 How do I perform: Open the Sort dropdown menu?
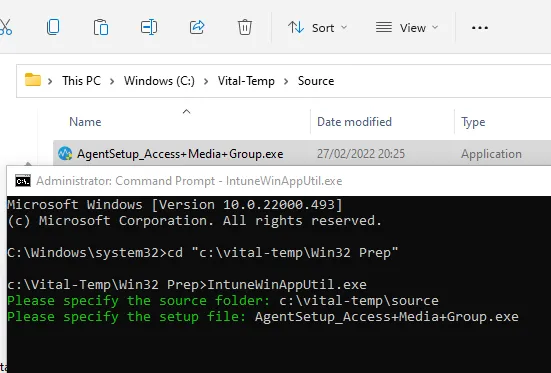click(x=317, y=27)
